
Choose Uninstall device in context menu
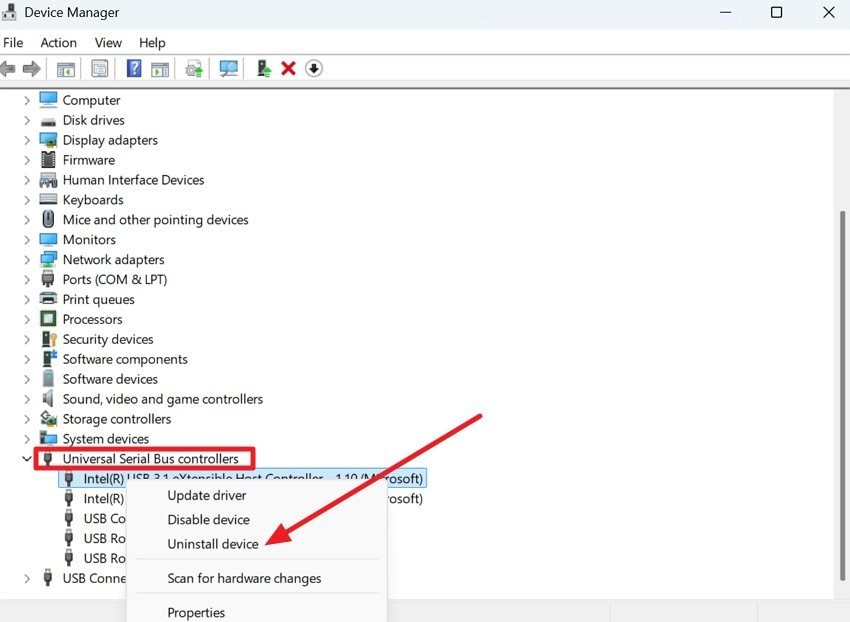click(x=213, y=544)
